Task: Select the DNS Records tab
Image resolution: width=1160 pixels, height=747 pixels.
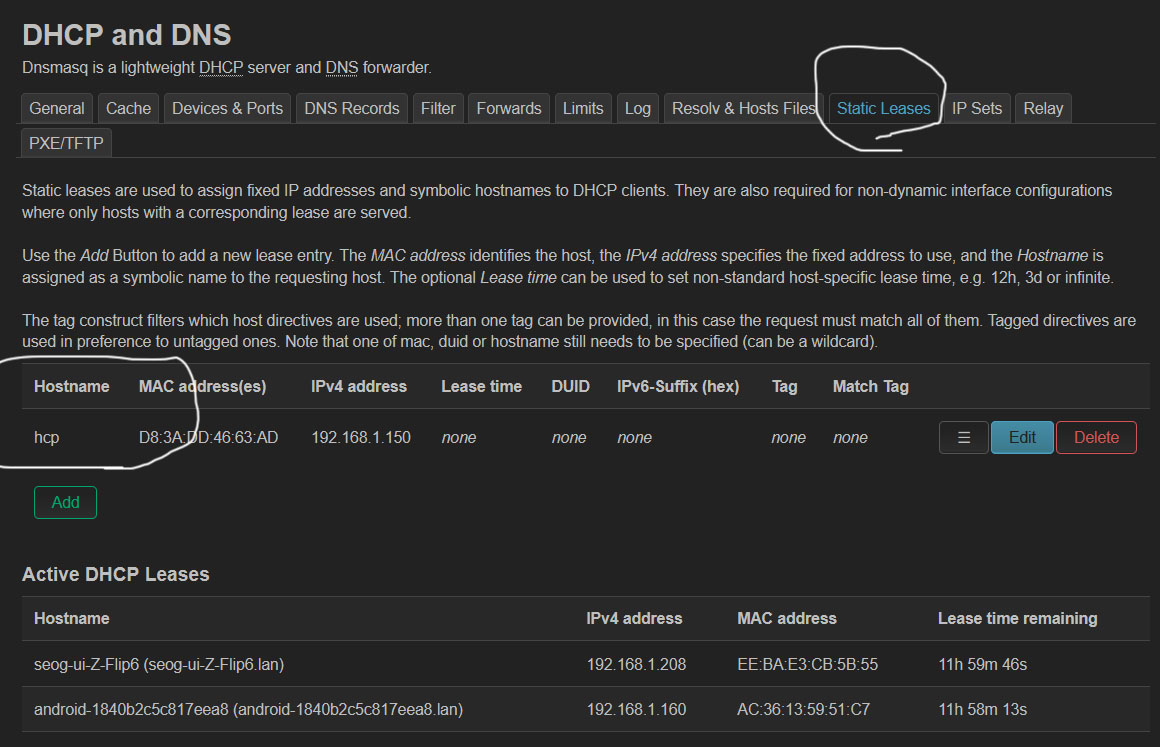Action: (352, 108)
